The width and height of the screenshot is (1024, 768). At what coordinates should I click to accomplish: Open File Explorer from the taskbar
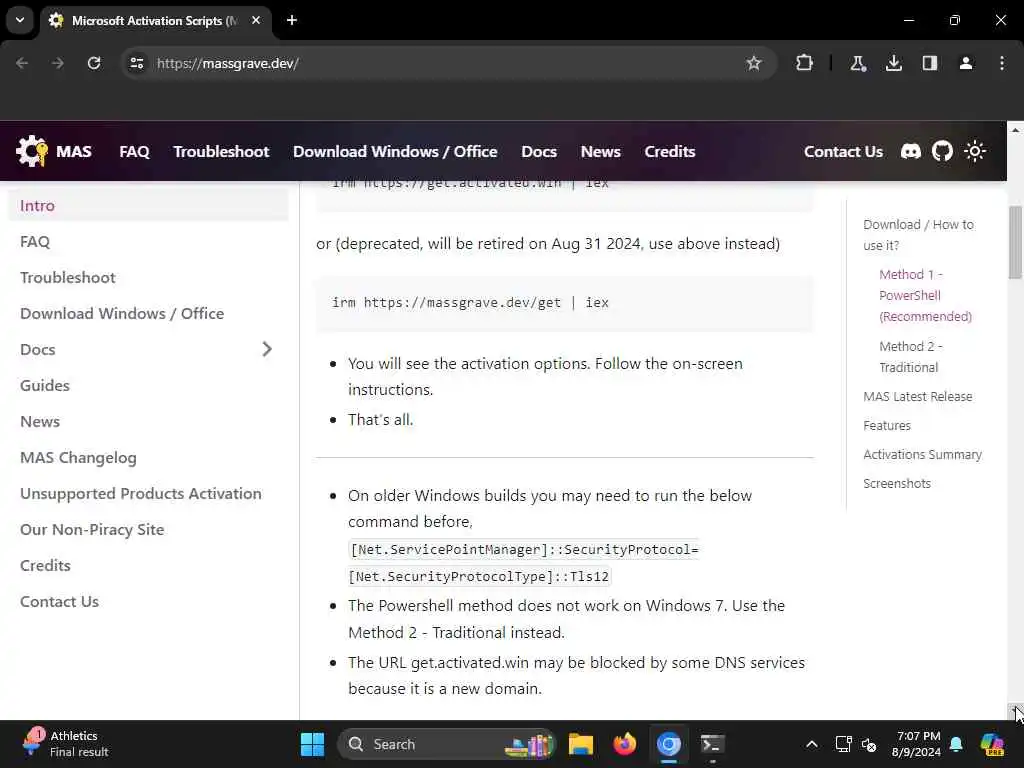tap(581, 744)
